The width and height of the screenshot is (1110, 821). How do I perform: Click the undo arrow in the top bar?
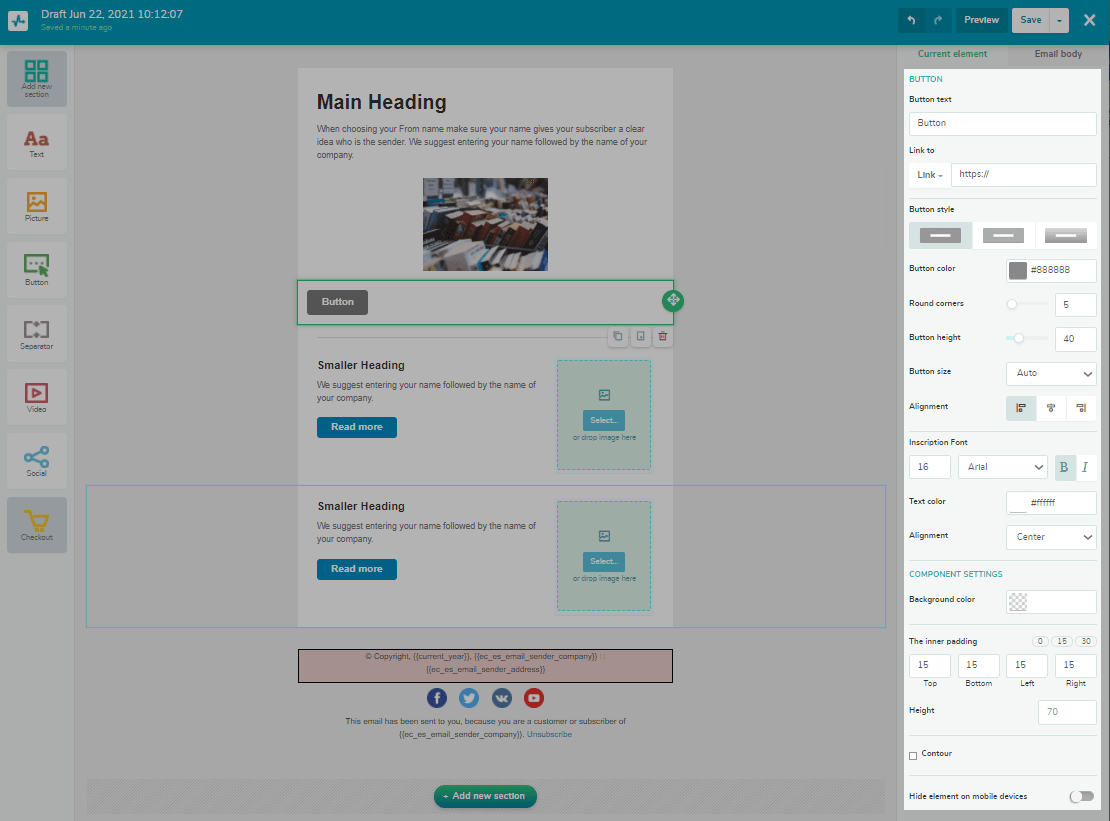[911, 20]
